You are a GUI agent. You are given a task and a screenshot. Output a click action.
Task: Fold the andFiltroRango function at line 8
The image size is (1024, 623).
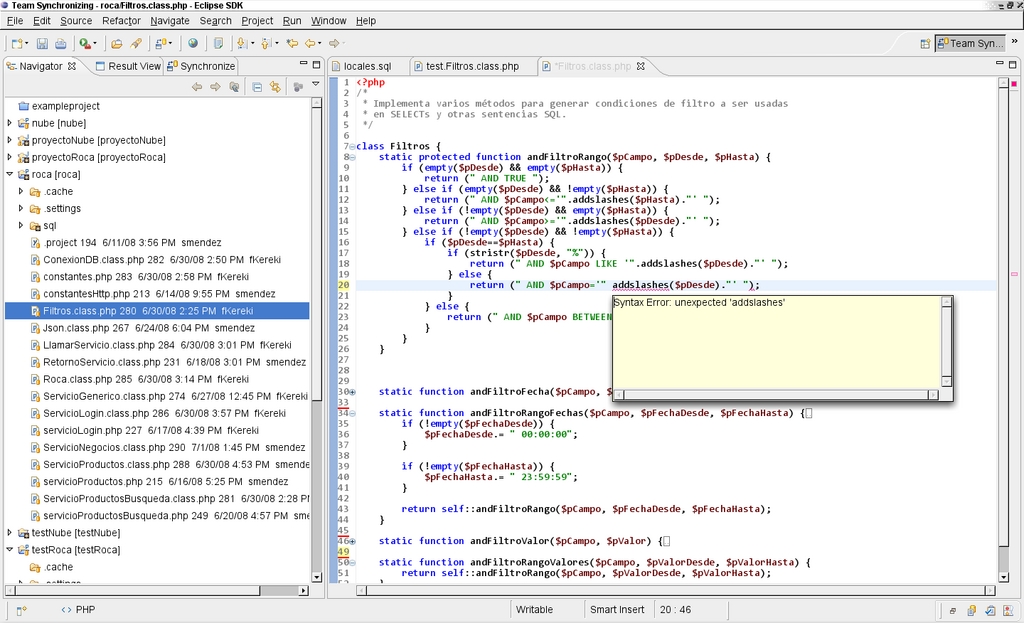tap(352, 157)
